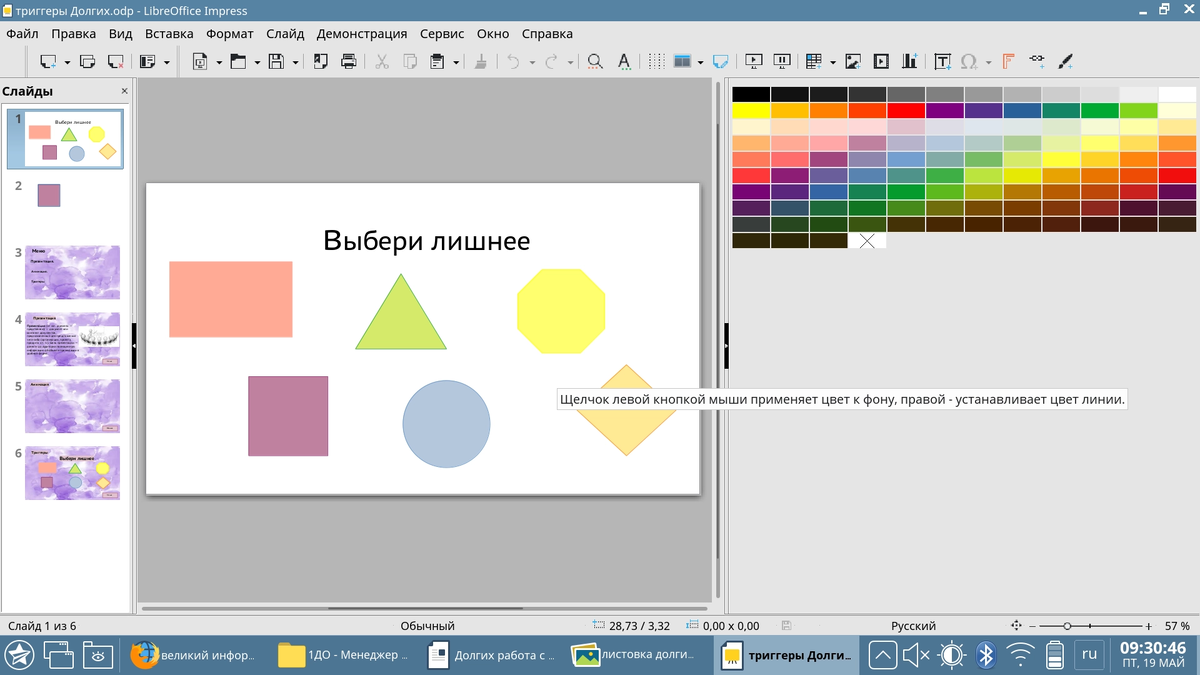Click the Insert Fontwork Text icon
1200x675 pixels.
1008,61
